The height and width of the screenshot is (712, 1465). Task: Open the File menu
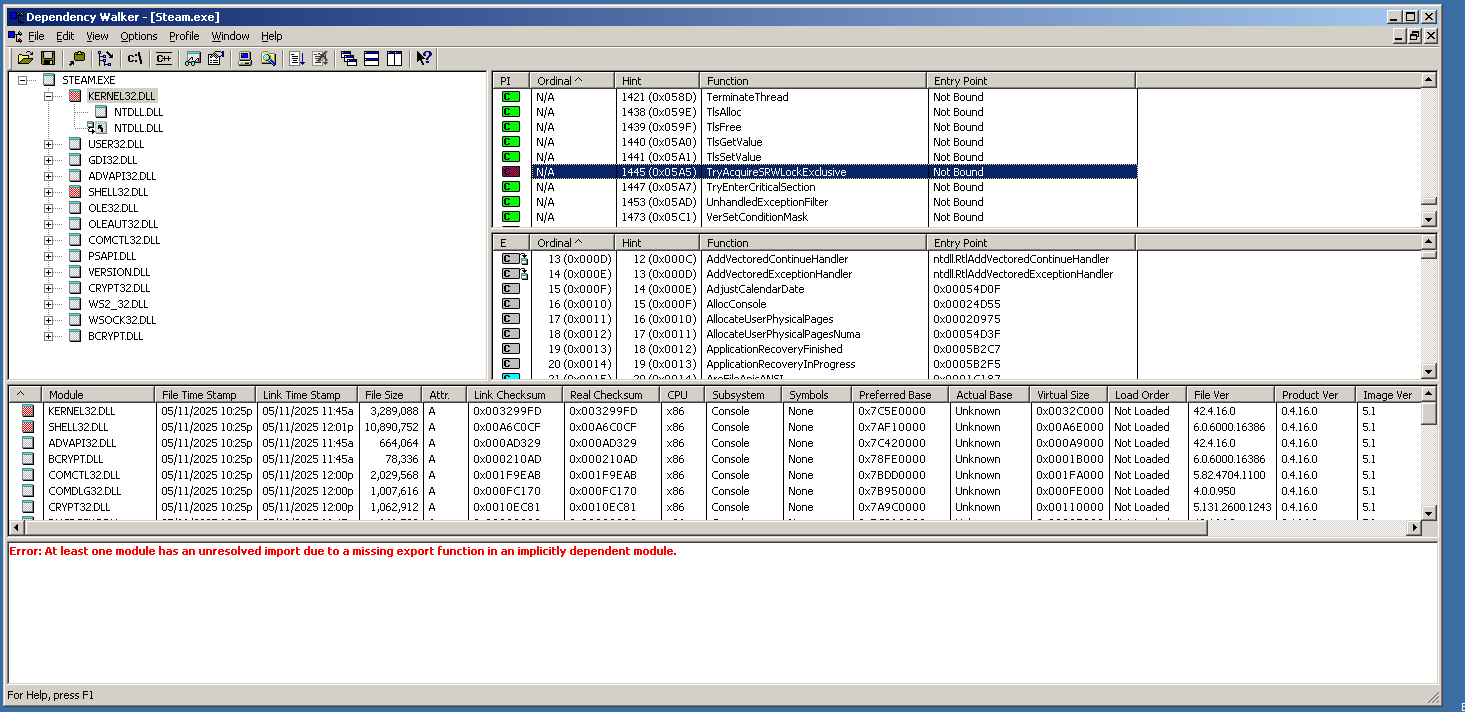[36, 36]
